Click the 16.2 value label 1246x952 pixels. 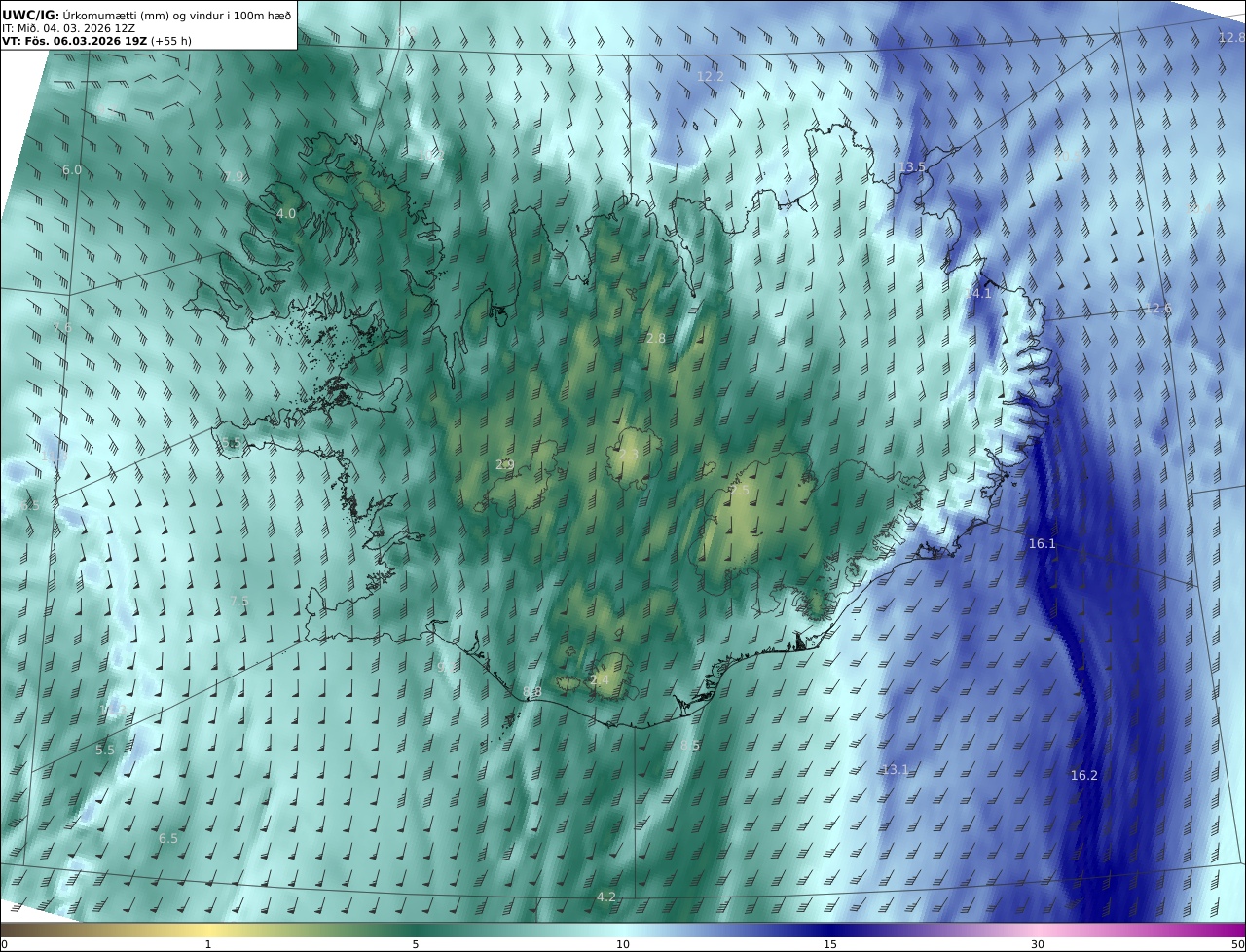click(1083, 775)
